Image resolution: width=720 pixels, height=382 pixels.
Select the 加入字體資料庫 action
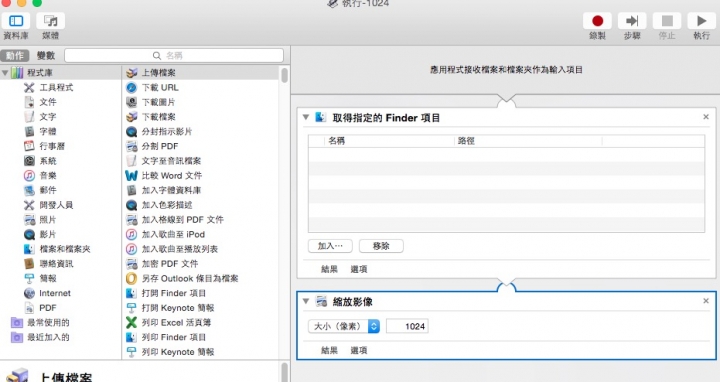[x=171, y=190]
